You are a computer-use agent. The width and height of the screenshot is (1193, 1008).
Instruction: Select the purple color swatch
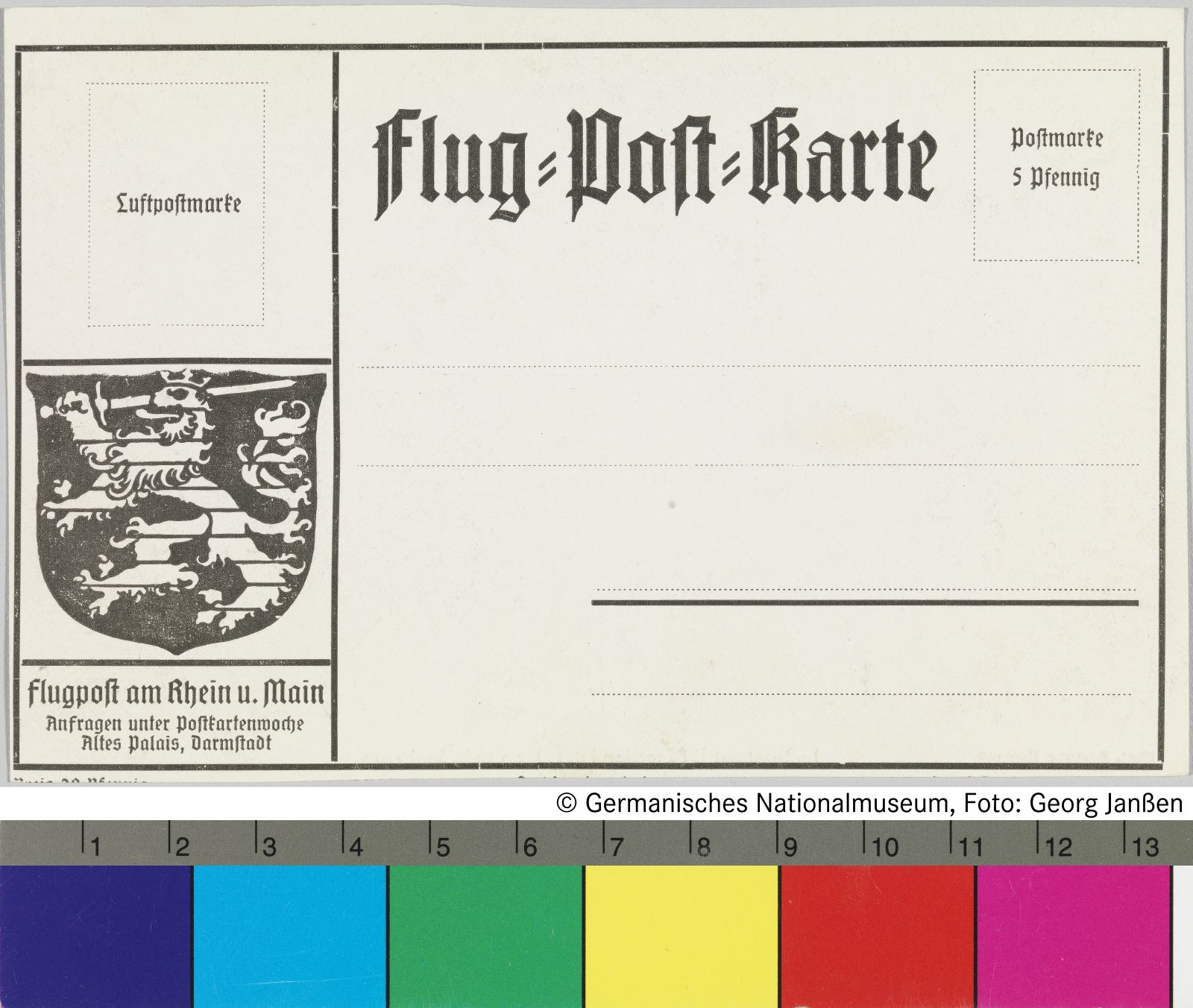click(x=96, y=936)
